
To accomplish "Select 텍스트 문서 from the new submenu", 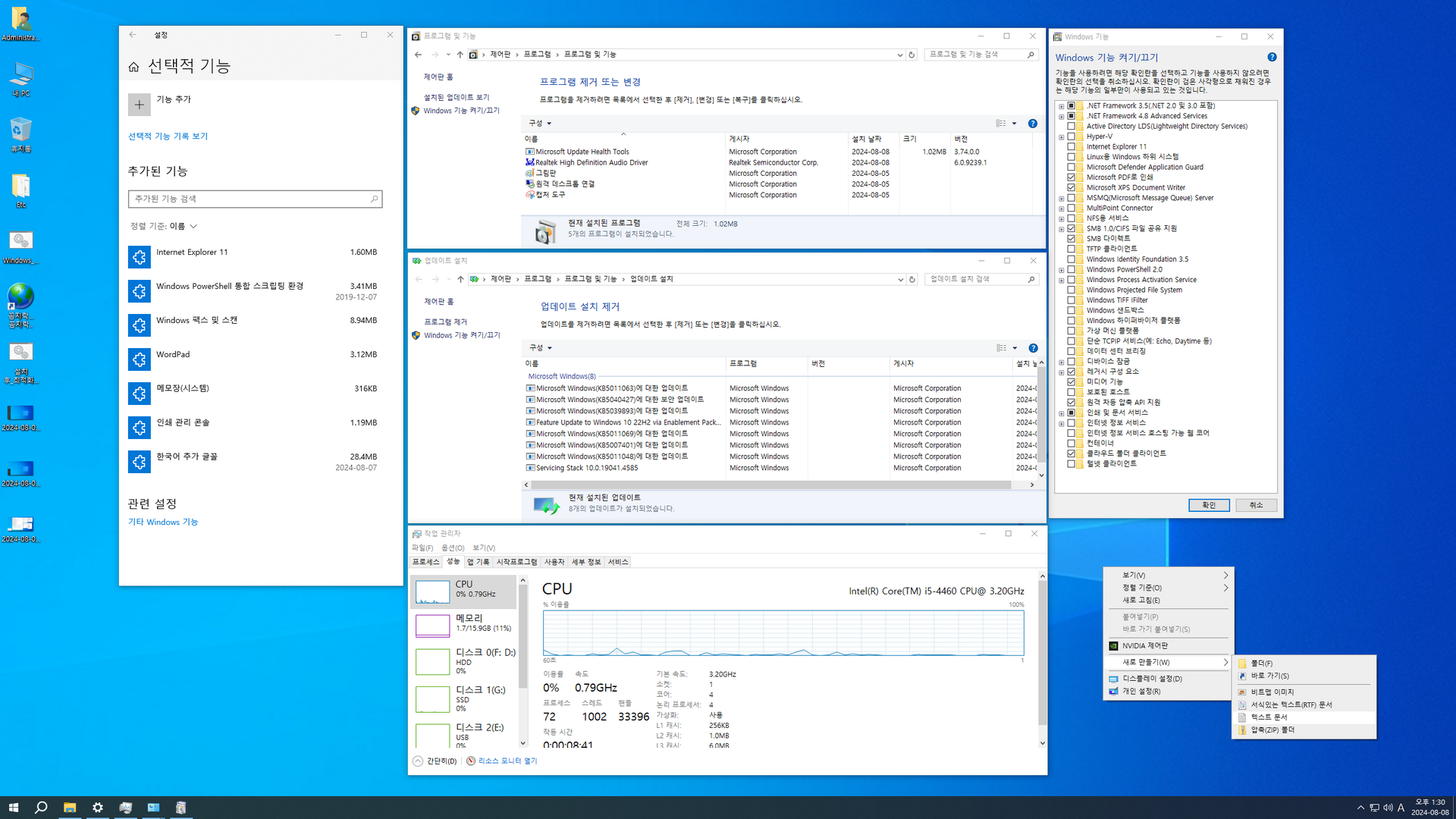I will point(1269,717).
